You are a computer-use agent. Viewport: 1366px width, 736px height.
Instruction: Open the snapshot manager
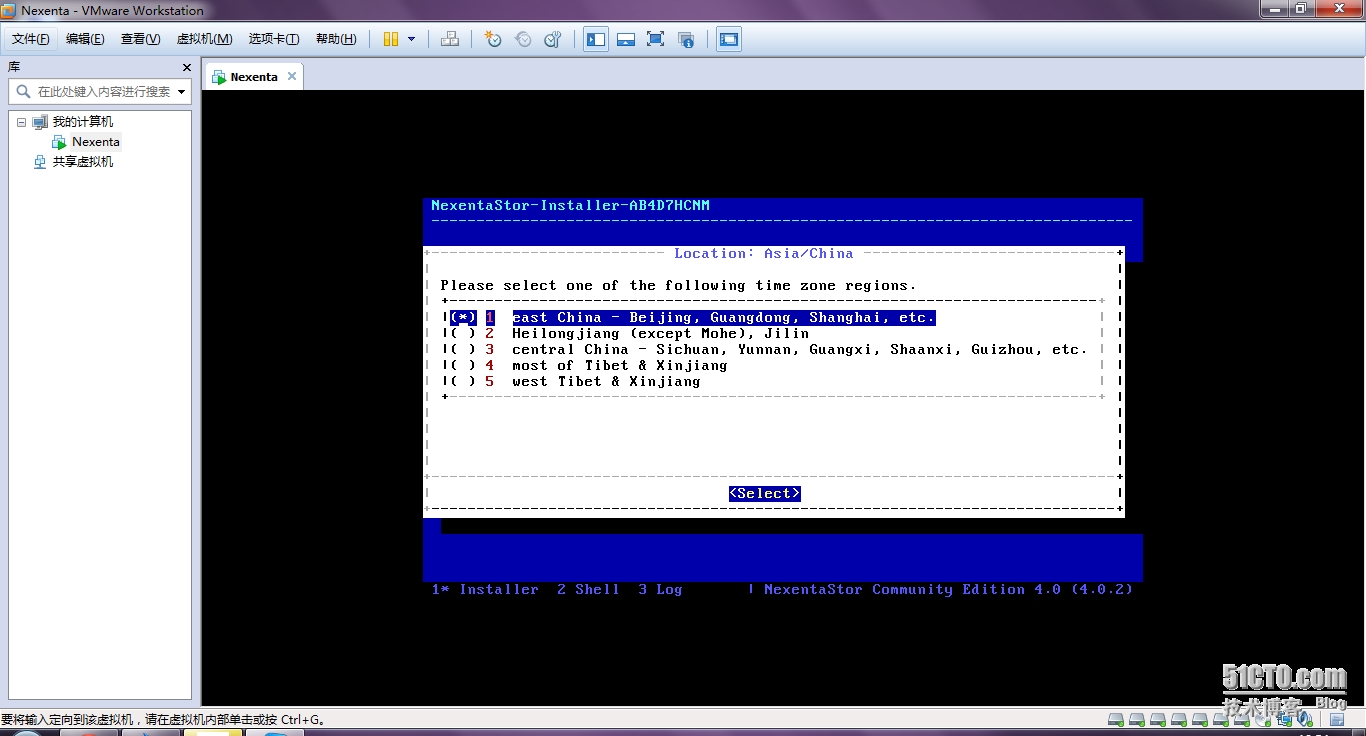(x=553, y=39)
